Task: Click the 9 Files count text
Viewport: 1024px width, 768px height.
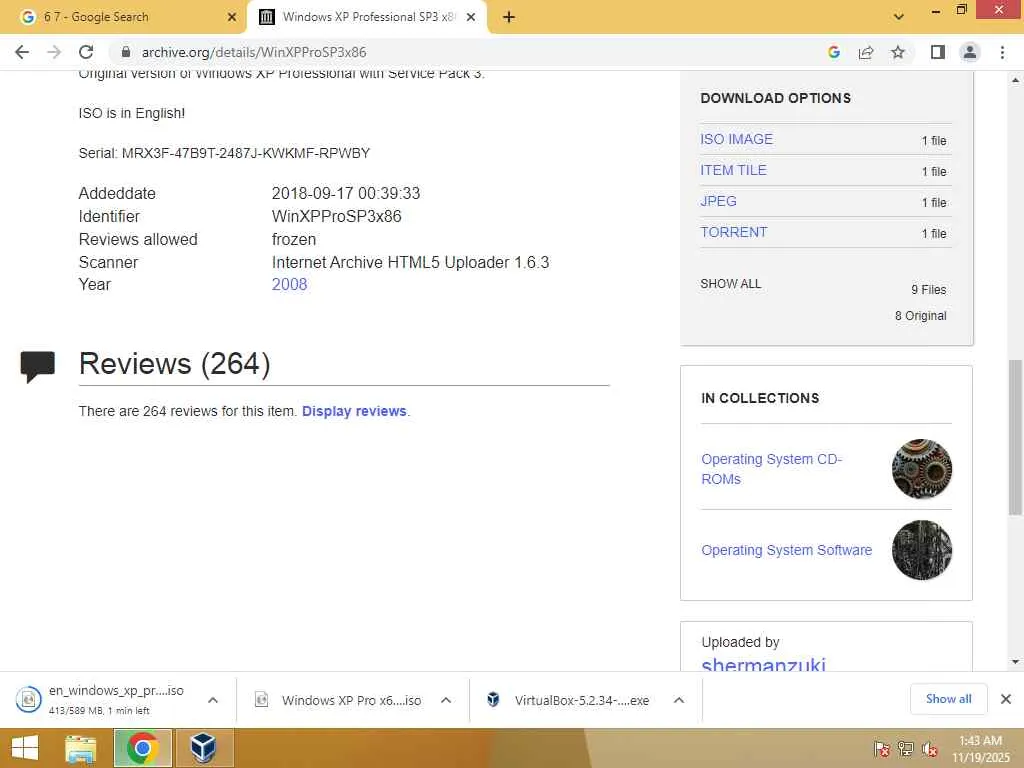Action: click(929, 290)
